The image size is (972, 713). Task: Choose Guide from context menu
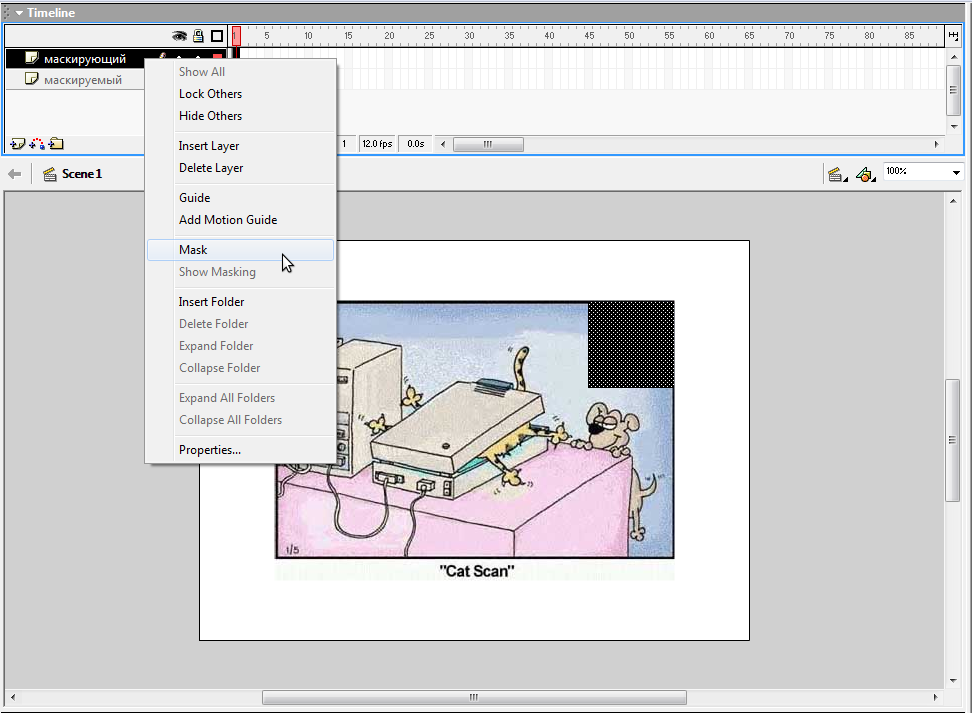tap(195, 198)
